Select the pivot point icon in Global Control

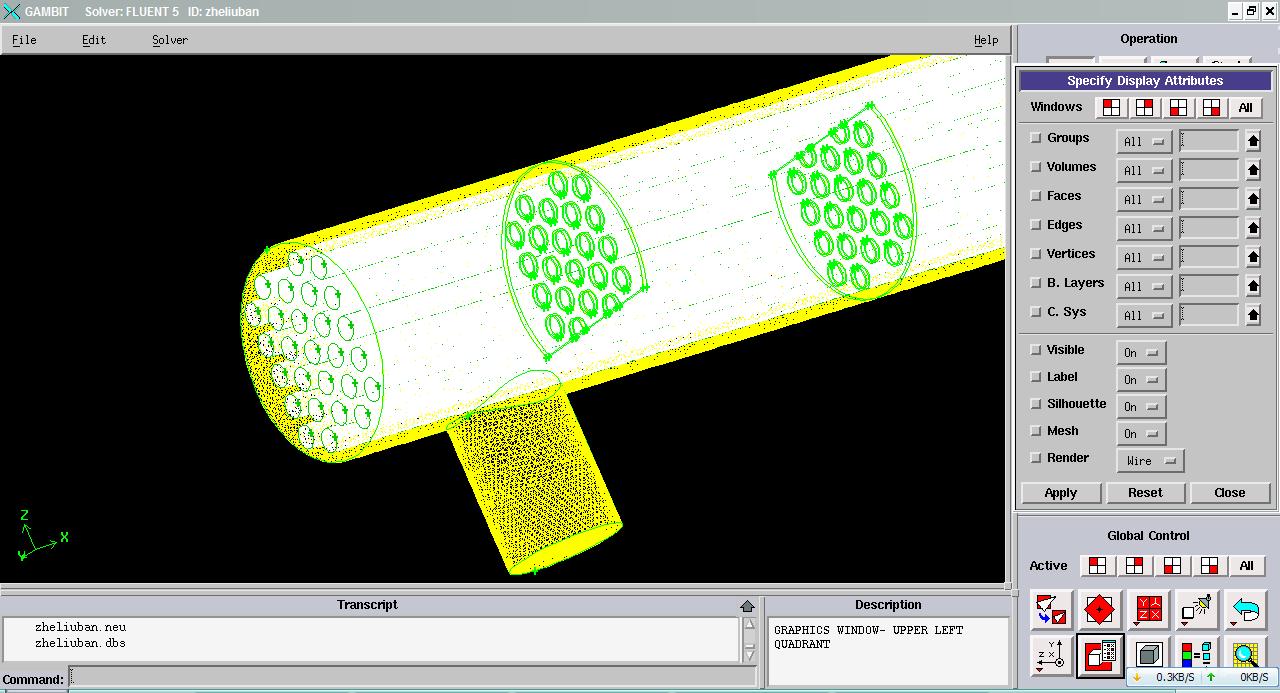pos(1099,608)
